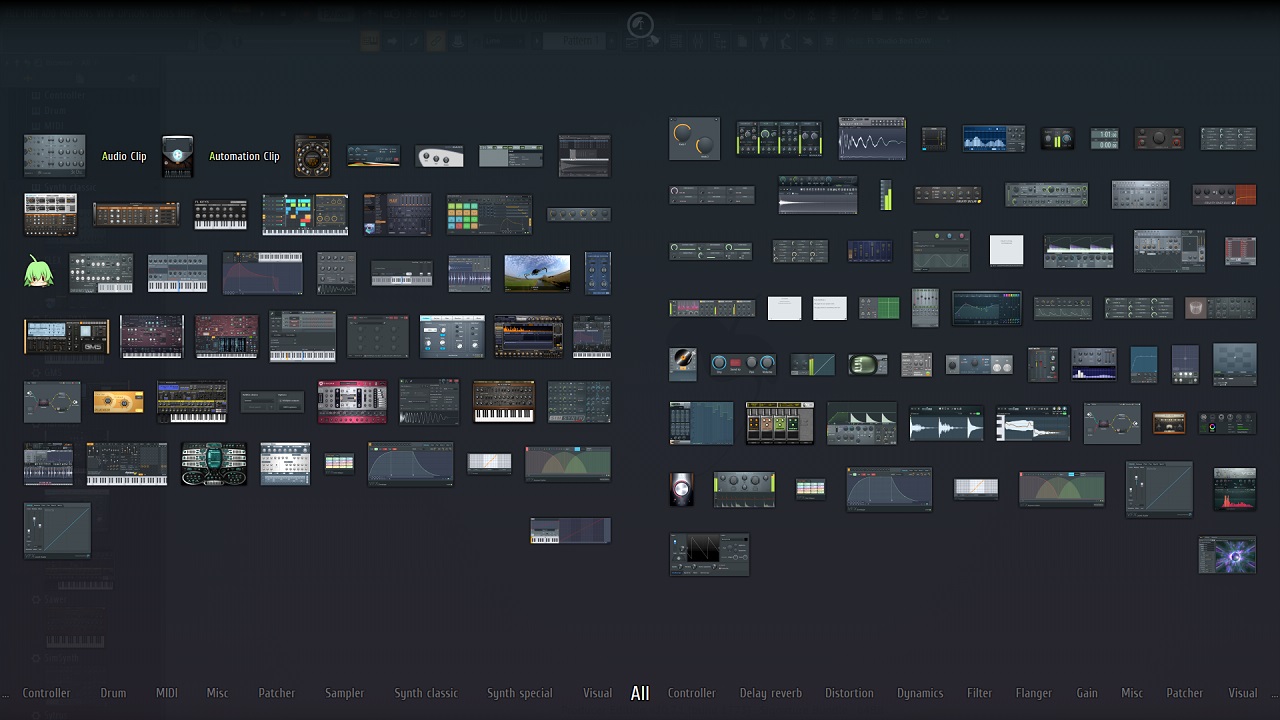Click the tall green level meter plugin
This screenshot has height=720, width=1280.
pos(885,195)
